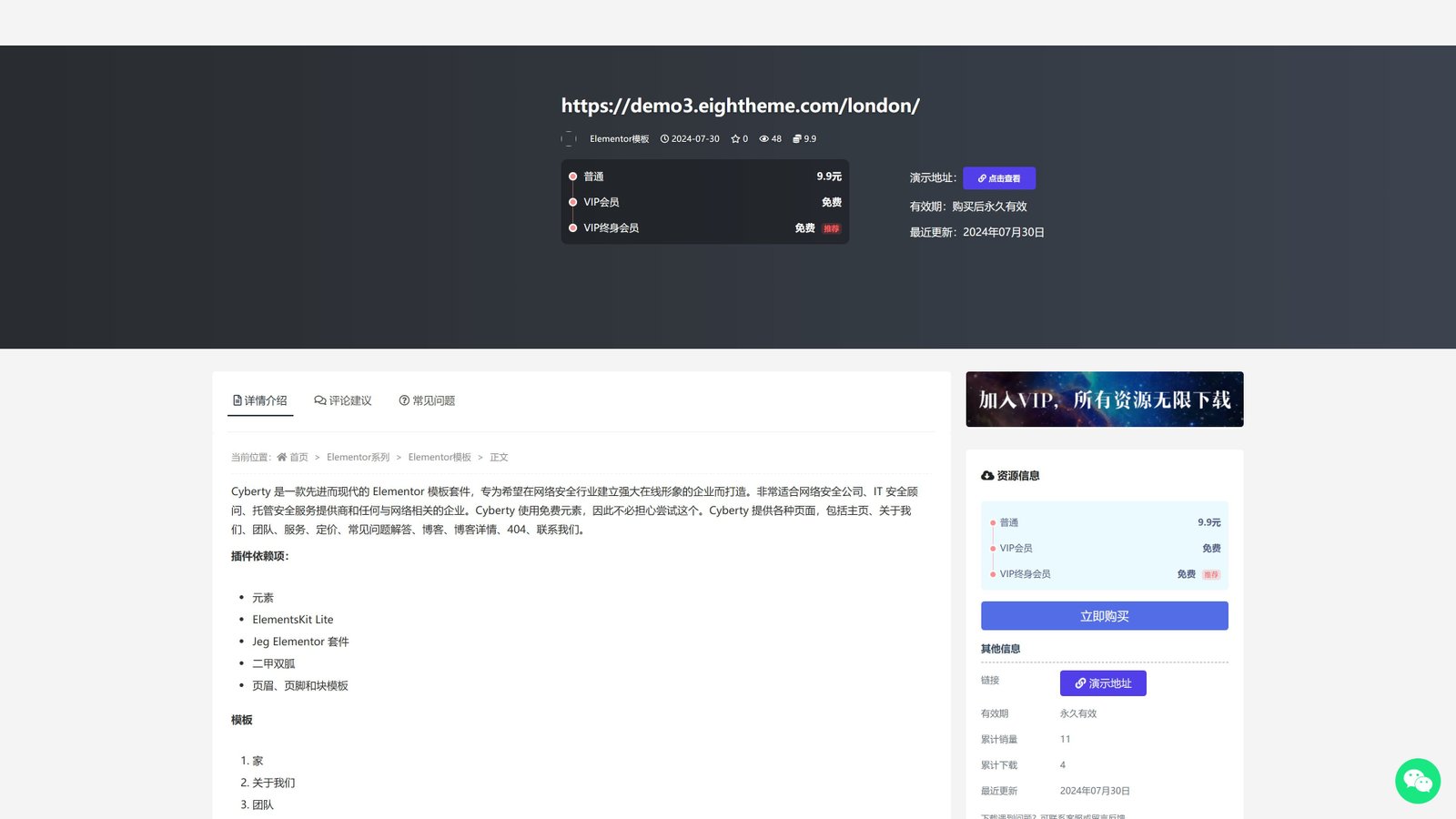The width and height of the screenshot is (1456, 819).
Task: Click the 演示地址 button in the sidebar
Action: click(x=1103, y=683)
